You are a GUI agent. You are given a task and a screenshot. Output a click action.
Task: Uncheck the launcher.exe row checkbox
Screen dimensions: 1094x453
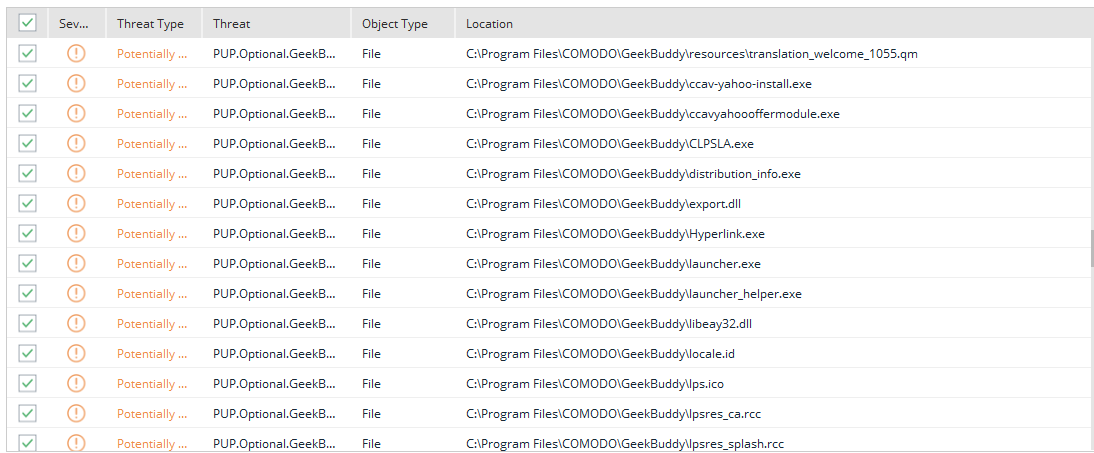pos(27,263)
